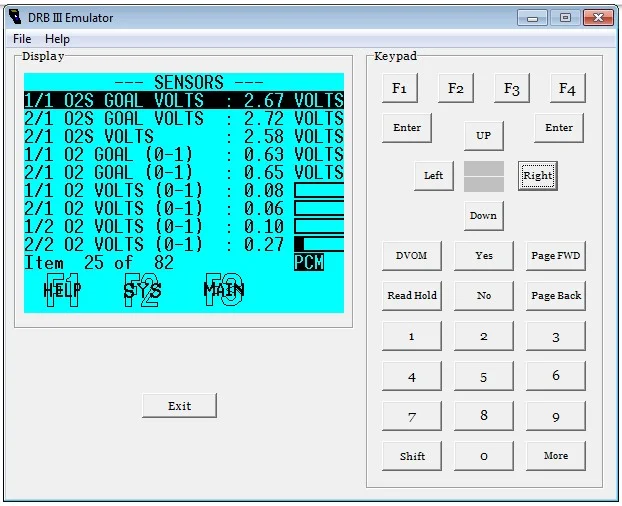Click the UP arrow keypad button

point(484,136)
